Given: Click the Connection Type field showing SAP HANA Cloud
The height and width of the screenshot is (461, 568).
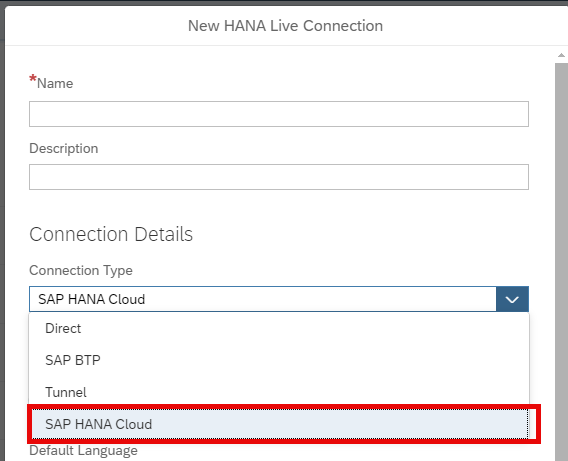Looking at the screenshot, I should click(263, 299).
